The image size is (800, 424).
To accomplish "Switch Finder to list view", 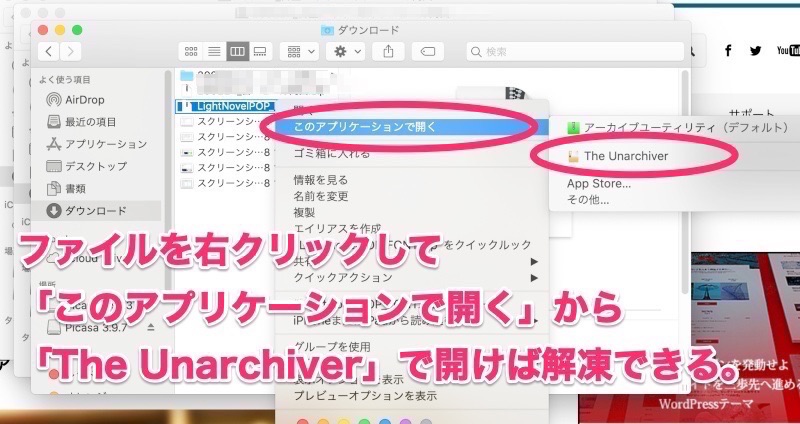I will (x=214, y=52).
